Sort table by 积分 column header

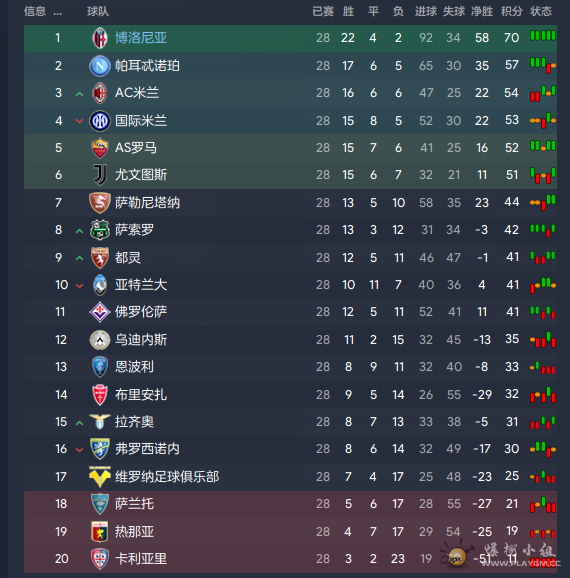coord(511,11)
